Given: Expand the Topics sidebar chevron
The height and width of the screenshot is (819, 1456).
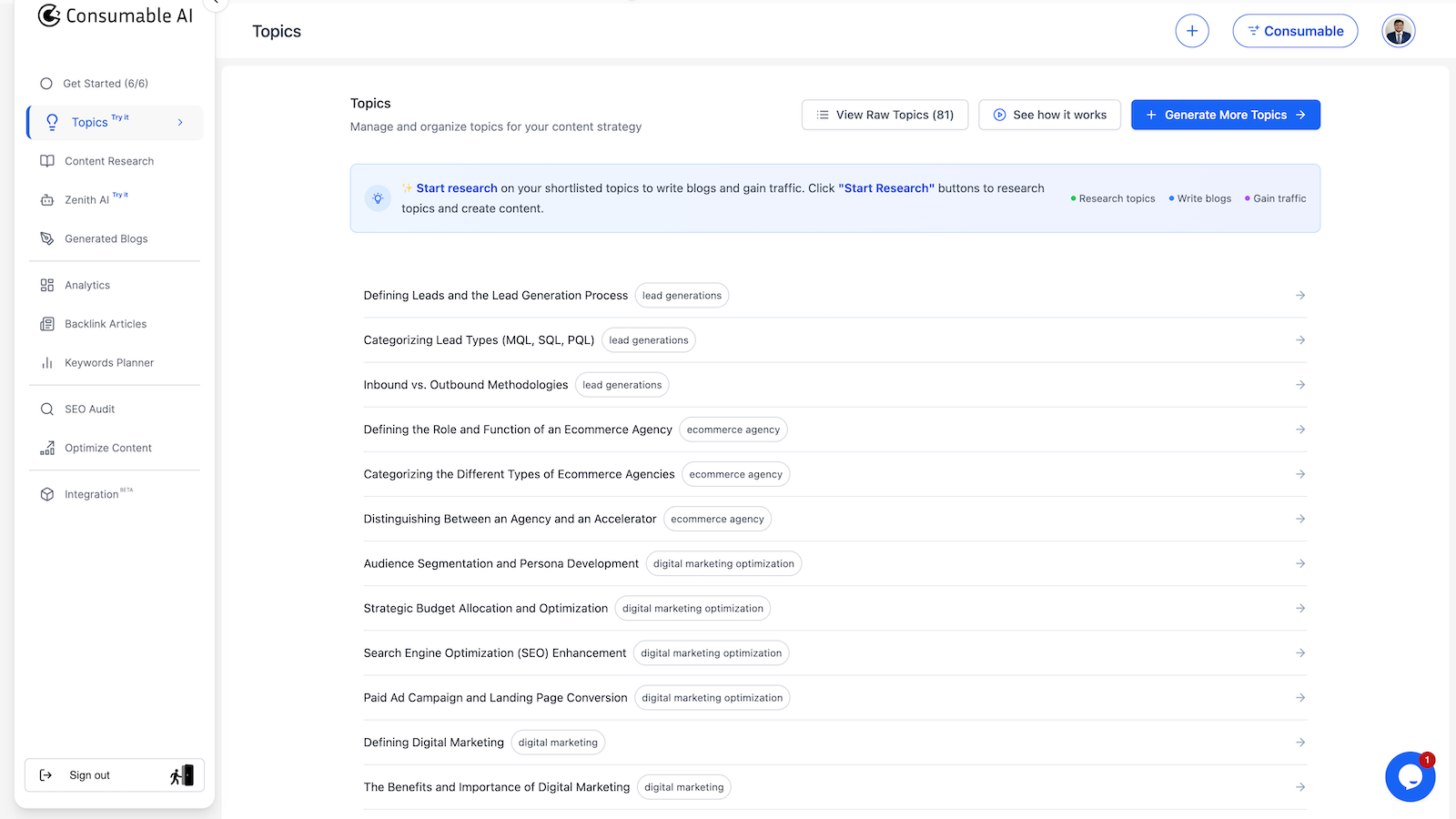Looking at the screenshot, I should click(x=180, y=123).
